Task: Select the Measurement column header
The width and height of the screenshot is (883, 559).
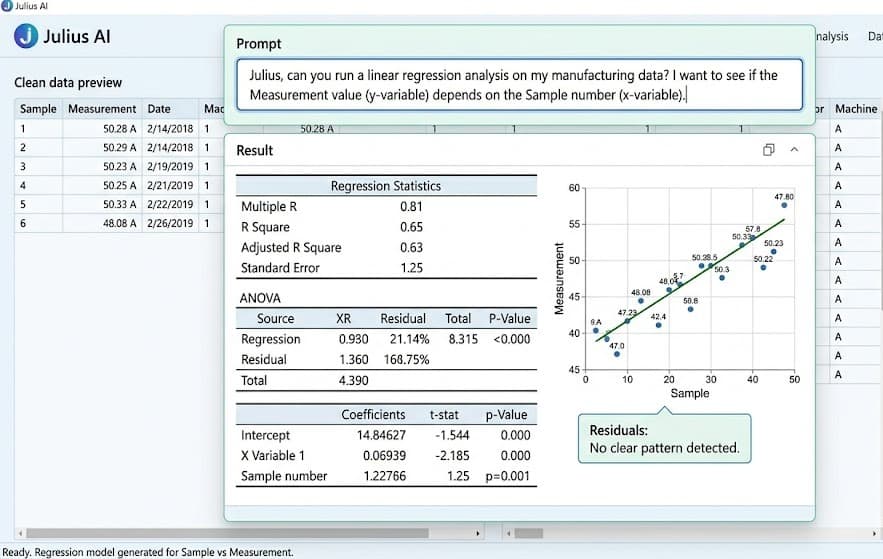Action: tap(102, 109)
